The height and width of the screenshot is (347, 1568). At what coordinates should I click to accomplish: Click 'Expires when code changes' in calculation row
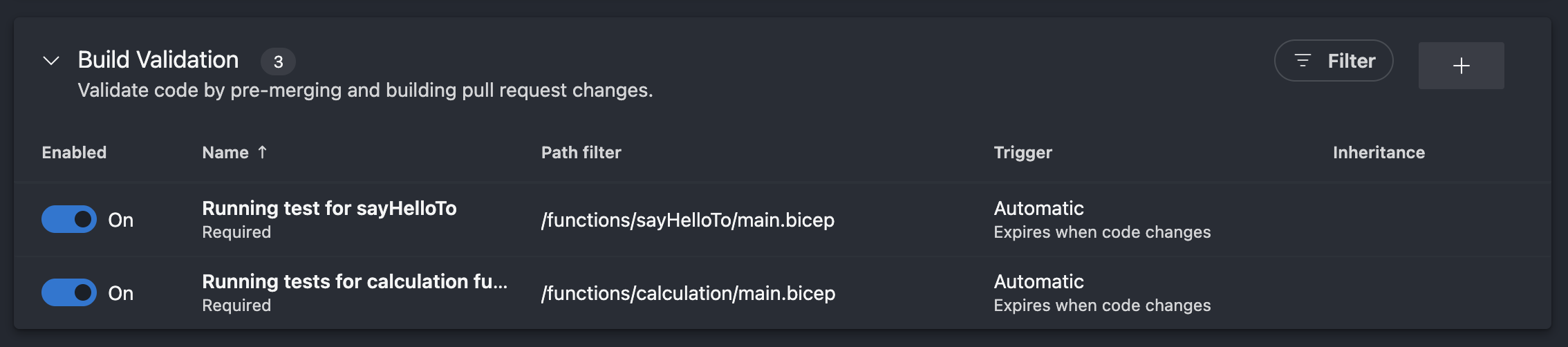tap(1102, 306)
